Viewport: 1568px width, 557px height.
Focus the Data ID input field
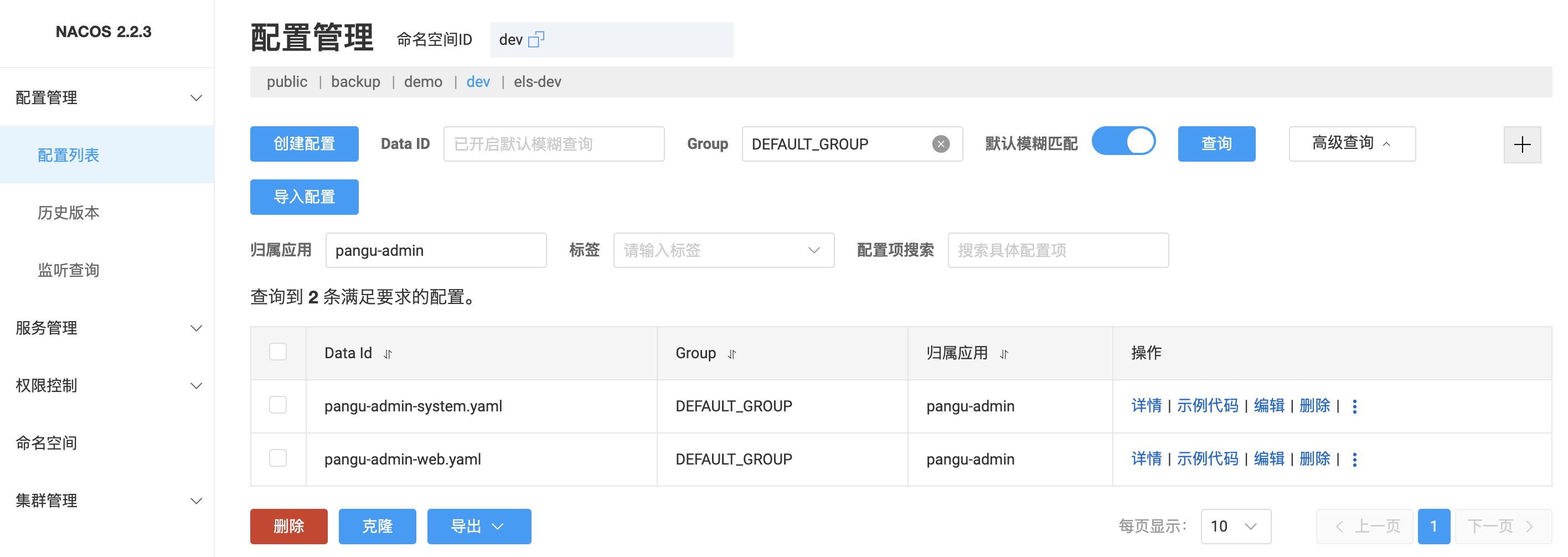554,143
